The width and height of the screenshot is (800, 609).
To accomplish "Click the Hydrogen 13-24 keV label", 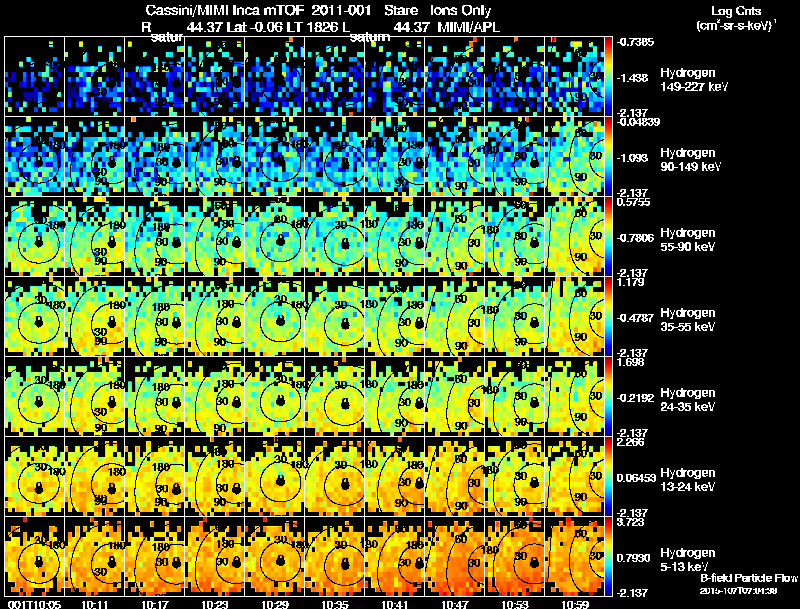I will [x=688, y=480].
